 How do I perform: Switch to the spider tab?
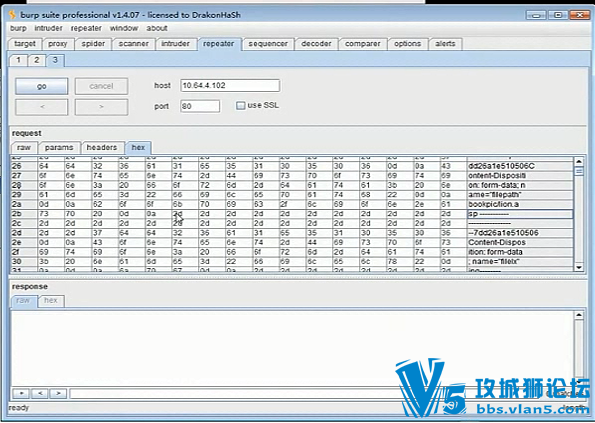[93, 44]
